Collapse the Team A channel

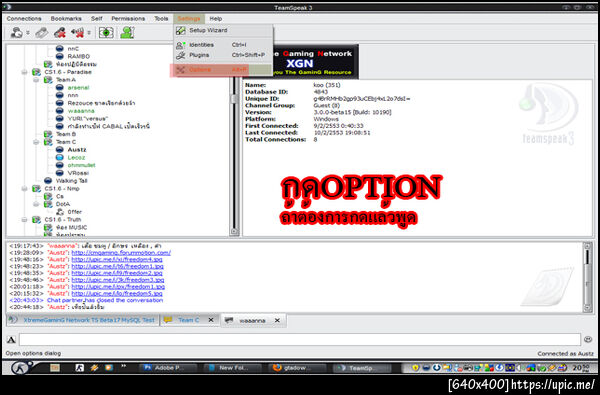36,80
